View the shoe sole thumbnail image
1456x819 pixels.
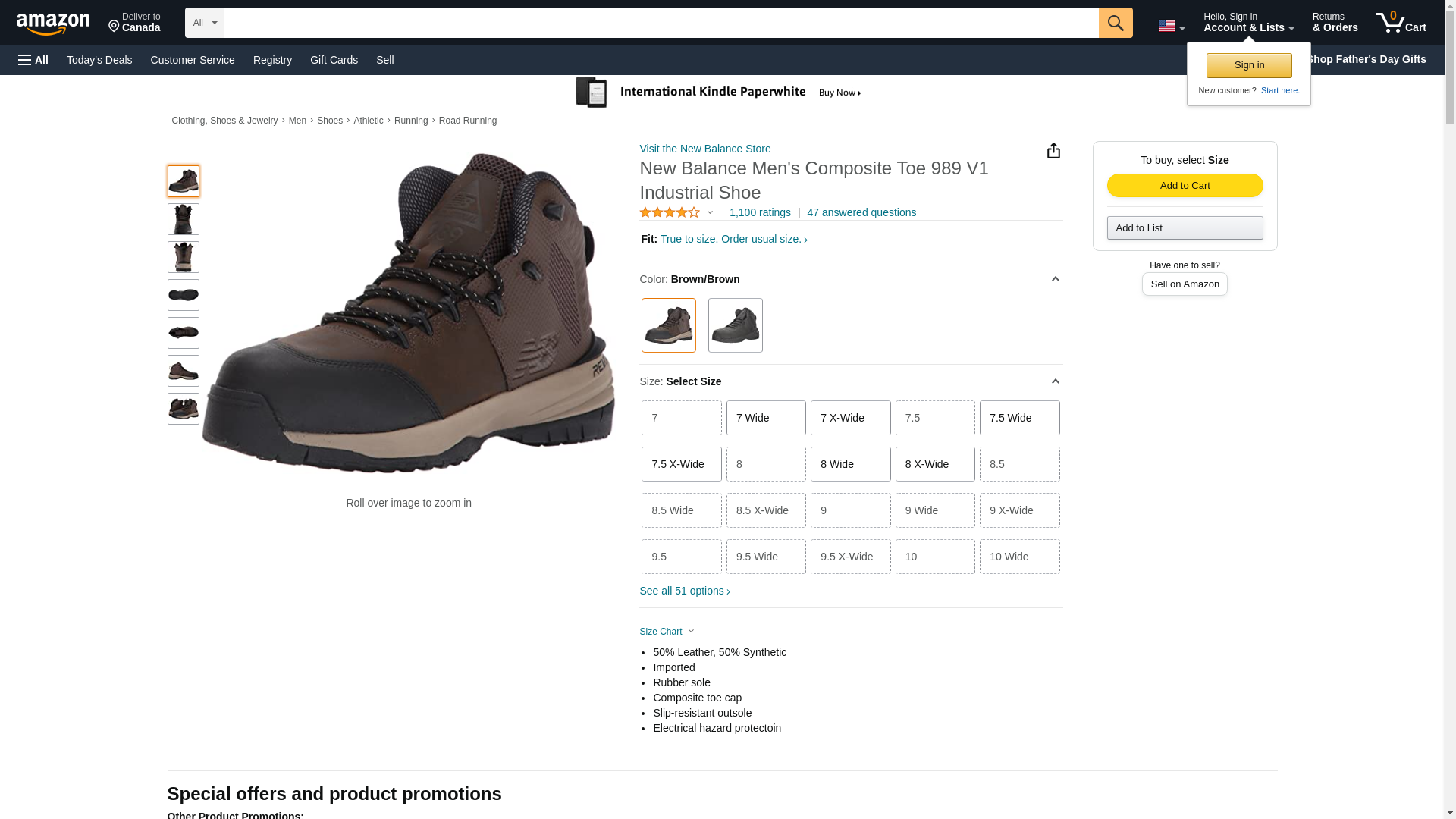pos(184,295)
